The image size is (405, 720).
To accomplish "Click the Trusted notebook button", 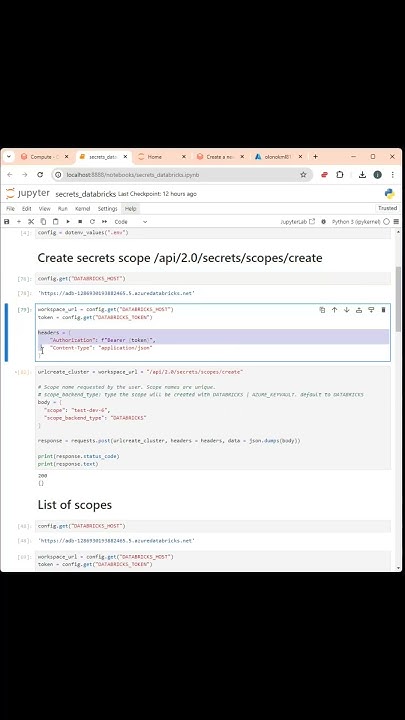I will coord(387,208).
